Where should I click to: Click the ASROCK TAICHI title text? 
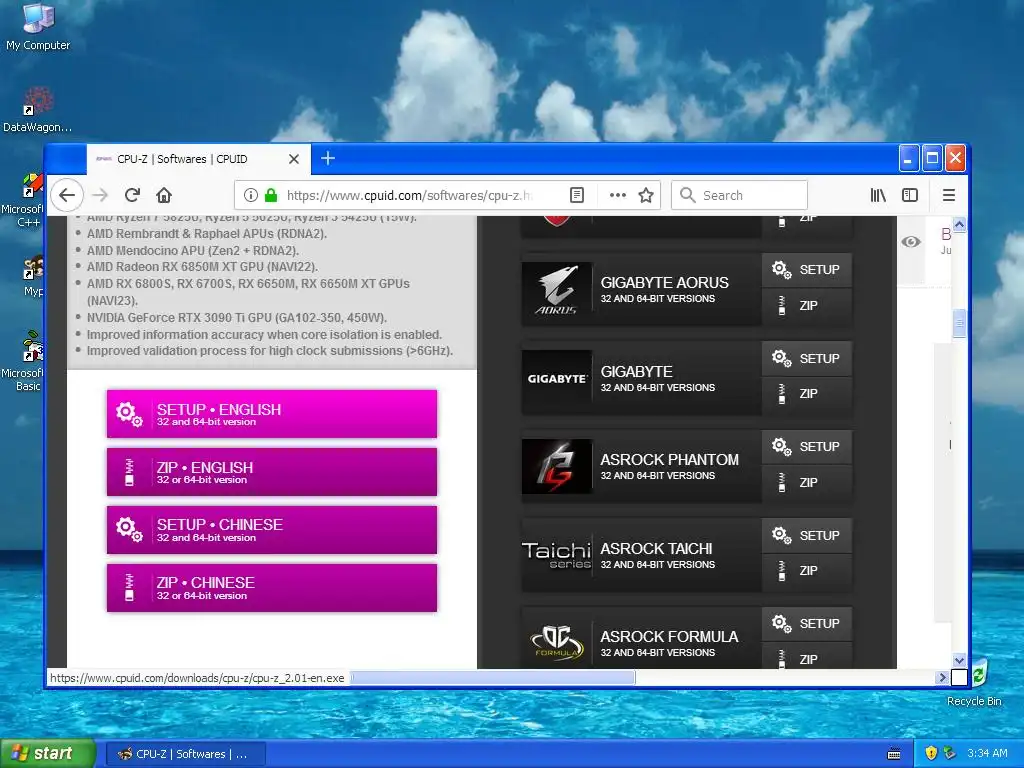point(656,549)
